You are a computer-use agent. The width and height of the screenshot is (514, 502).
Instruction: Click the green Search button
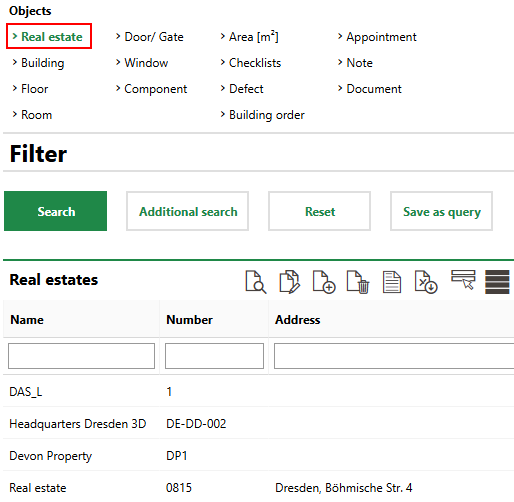pos(55,211)
